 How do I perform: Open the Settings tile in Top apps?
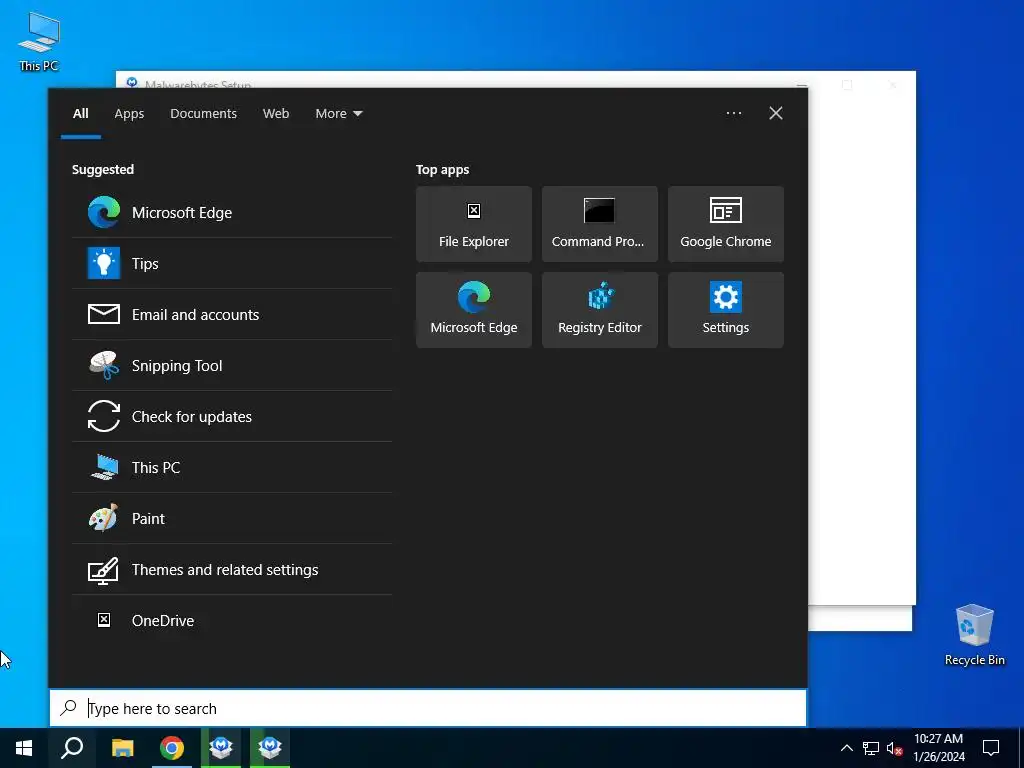click(726, 310)
